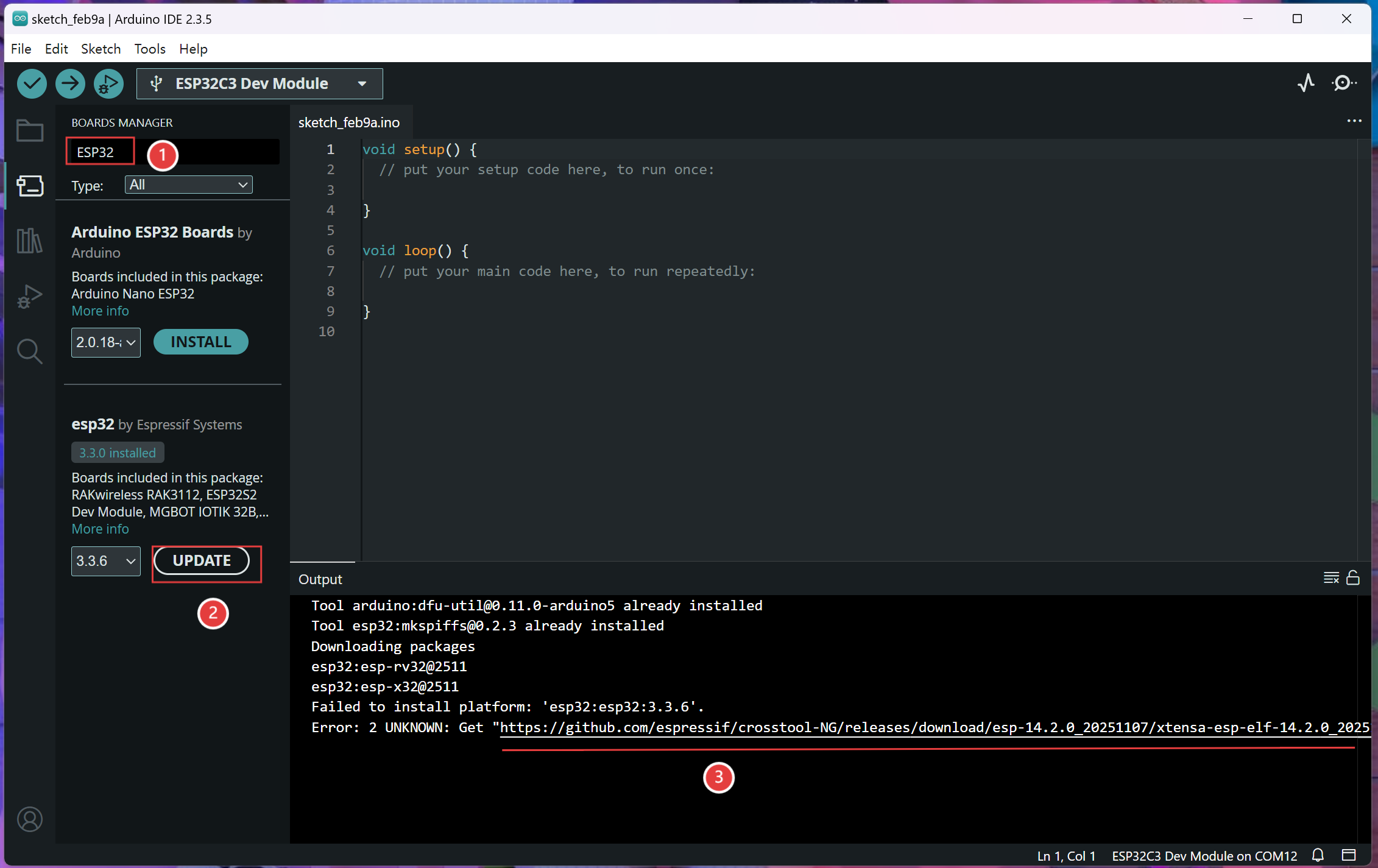Image resolution: width=1378 pixels, height=868 pixels.
Task: Open the Serial Monitor
Action: click(1343, 83)
